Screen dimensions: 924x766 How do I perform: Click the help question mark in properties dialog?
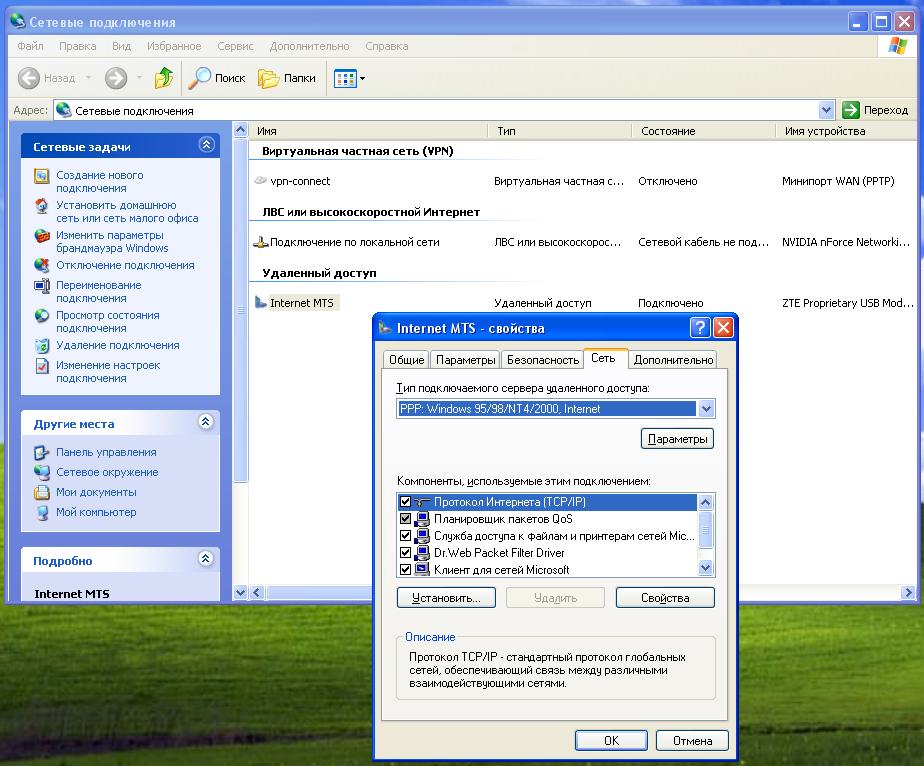[x=699, y=328]
